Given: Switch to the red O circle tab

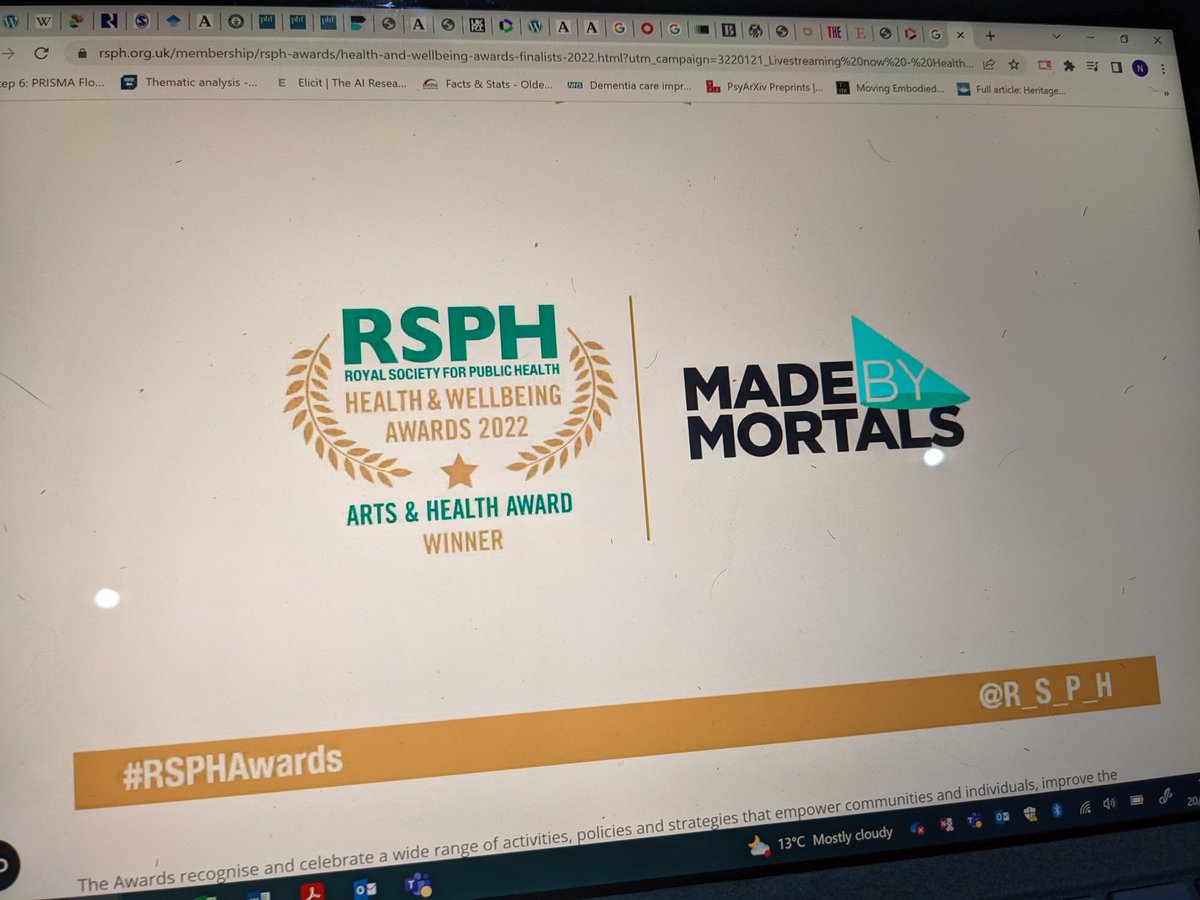Looking at the screenshot, I should [648, 29].
